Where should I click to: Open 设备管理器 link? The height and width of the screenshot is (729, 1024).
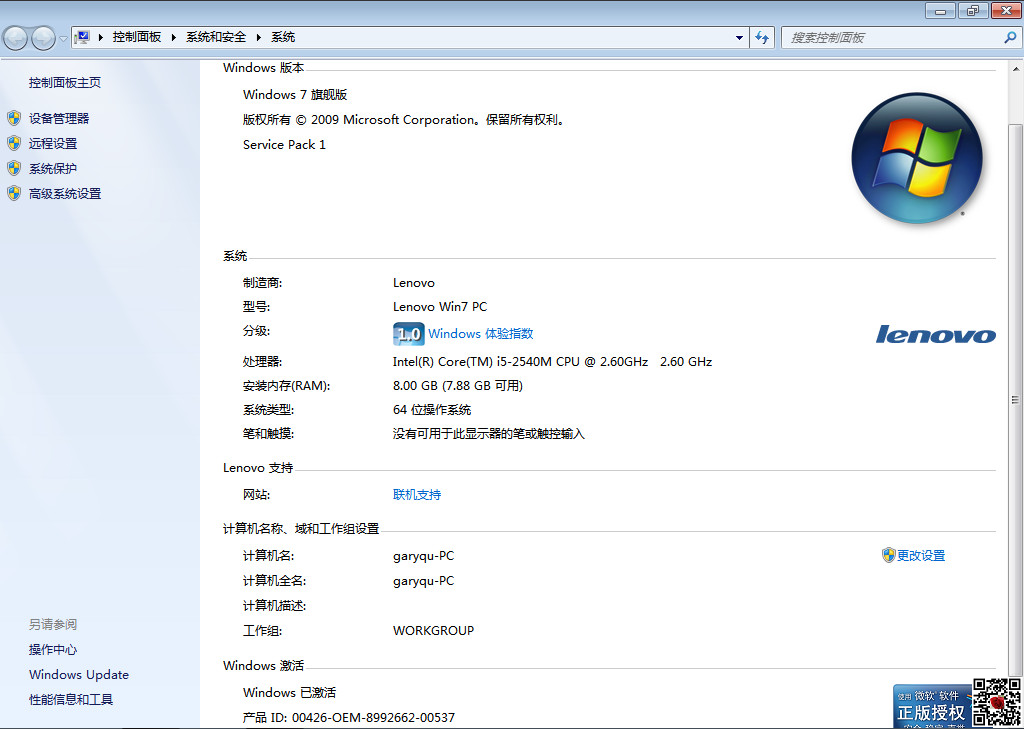[x=59, y=118]
